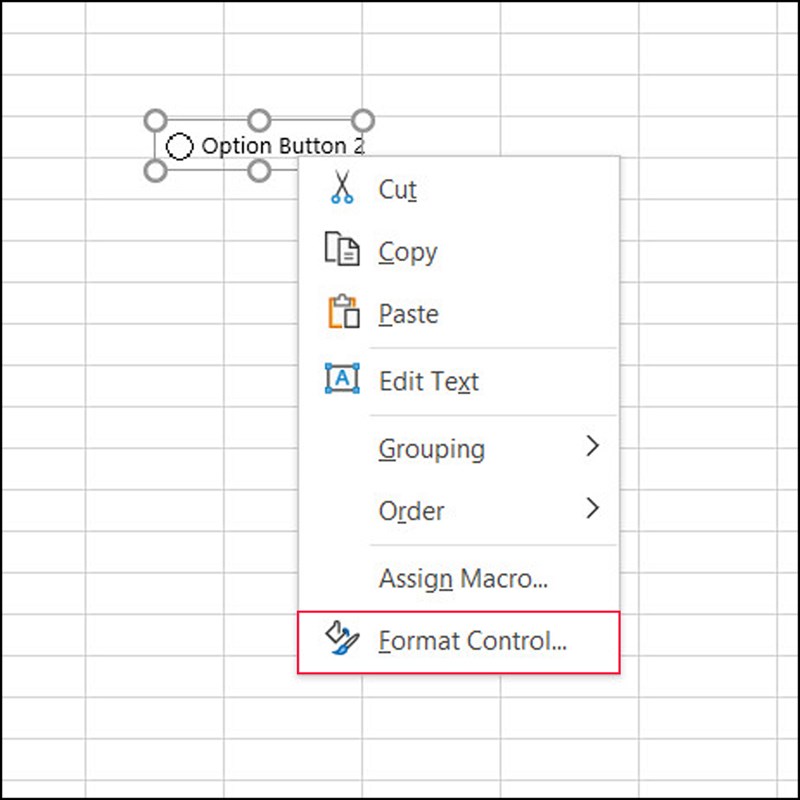800x800 pixels.
Task: Expand the Grouping submenu
Action: click(x=432, y=448)
